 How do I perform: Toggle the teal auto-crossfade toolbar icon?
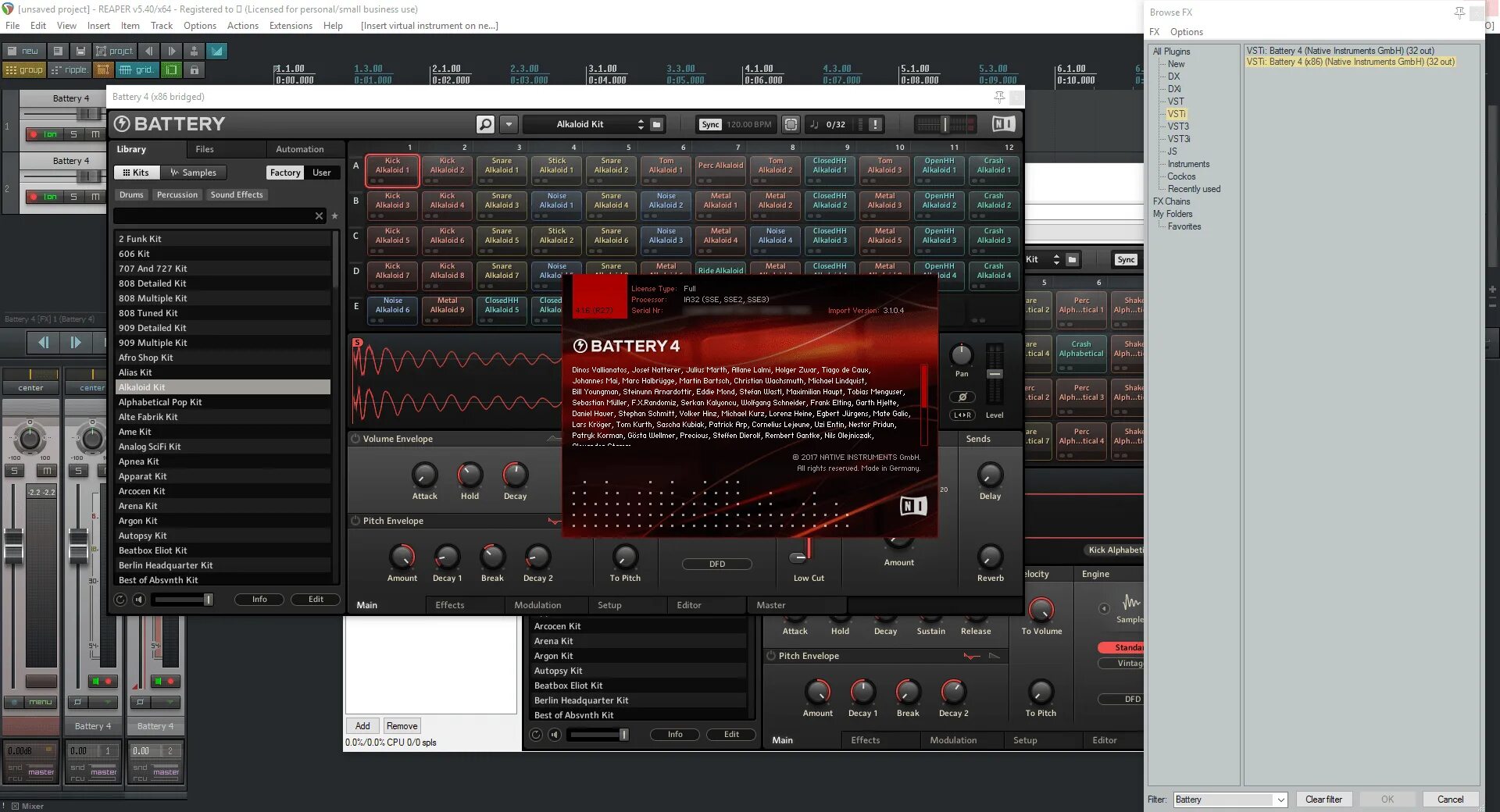pos(216,51)
